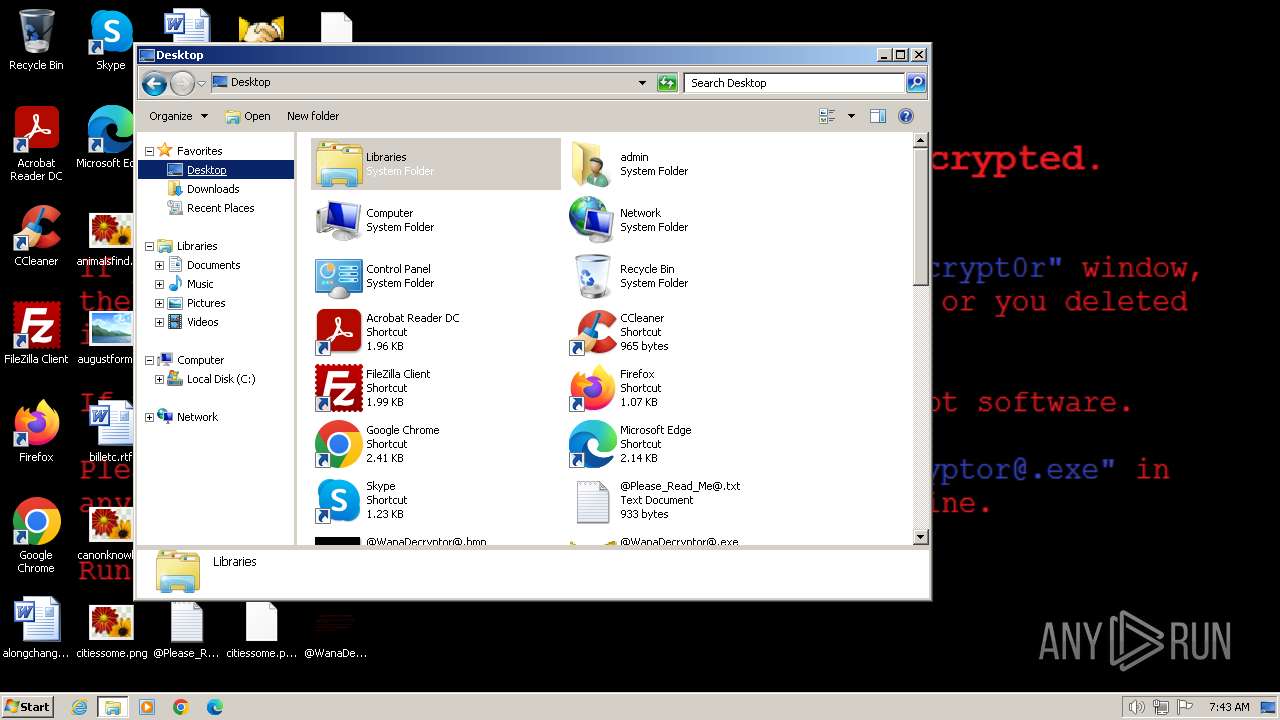Click the Start button
The image size is (1280, 720).
point(27,706)
